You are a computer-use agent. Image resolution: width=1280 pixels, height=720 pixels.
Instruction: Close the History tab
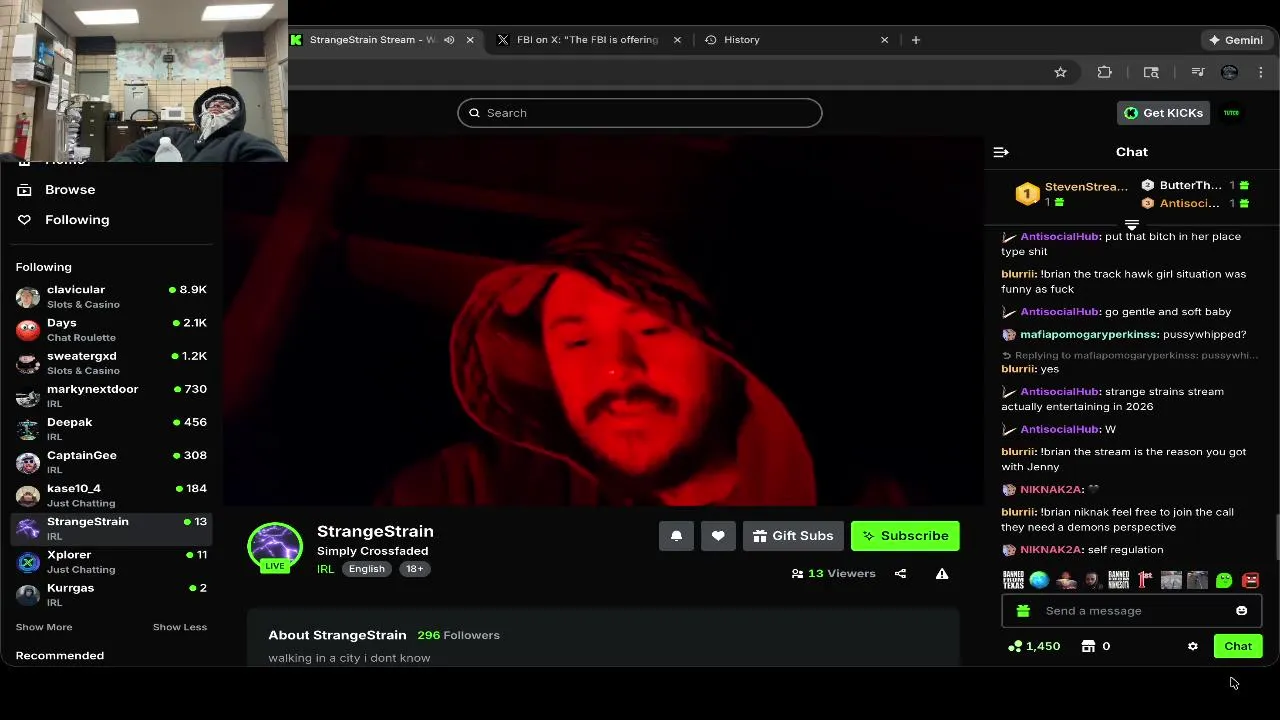coord(884,40)
